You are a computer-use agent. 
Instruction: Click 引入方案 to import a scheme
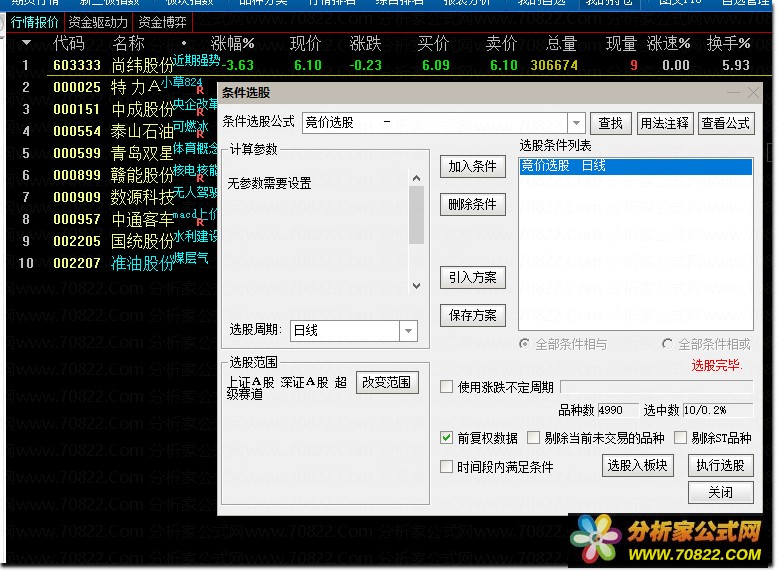tap(472, 277)
